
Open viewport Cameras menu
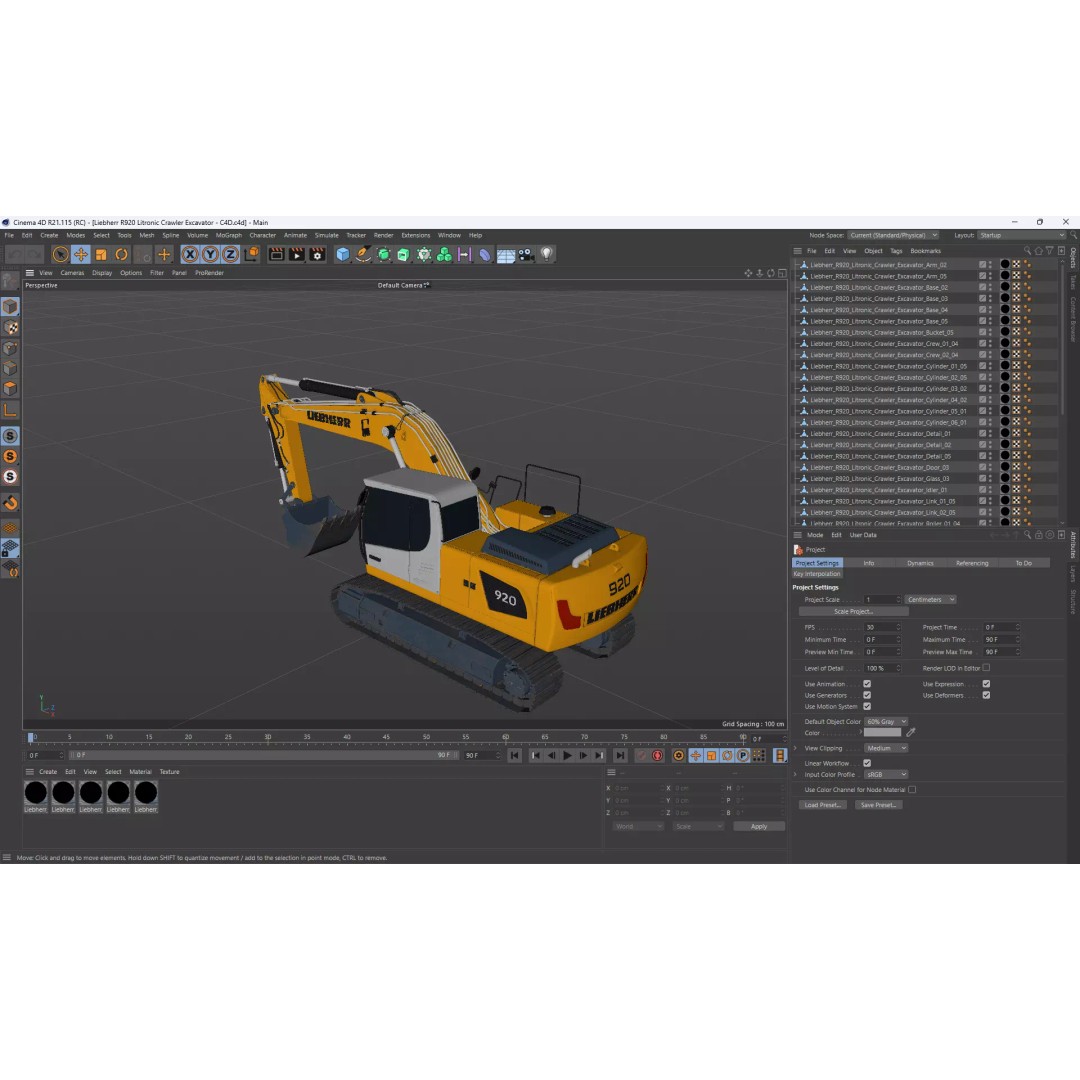click(x=72, y=273)
